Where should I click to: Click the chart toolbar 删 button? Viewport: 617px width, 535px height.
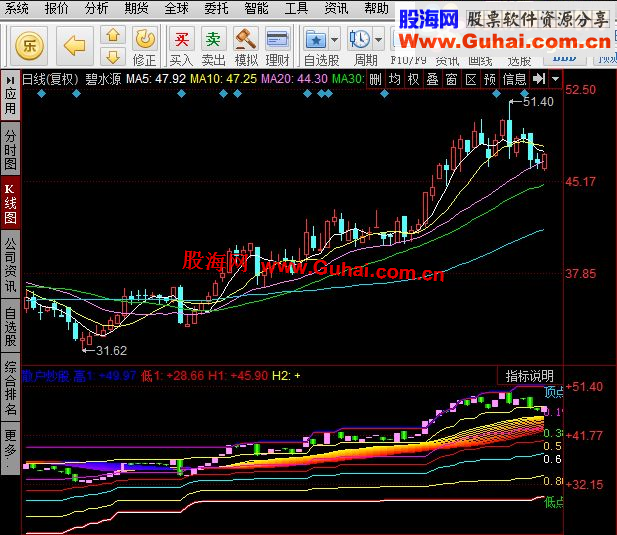tap(375, 79)
